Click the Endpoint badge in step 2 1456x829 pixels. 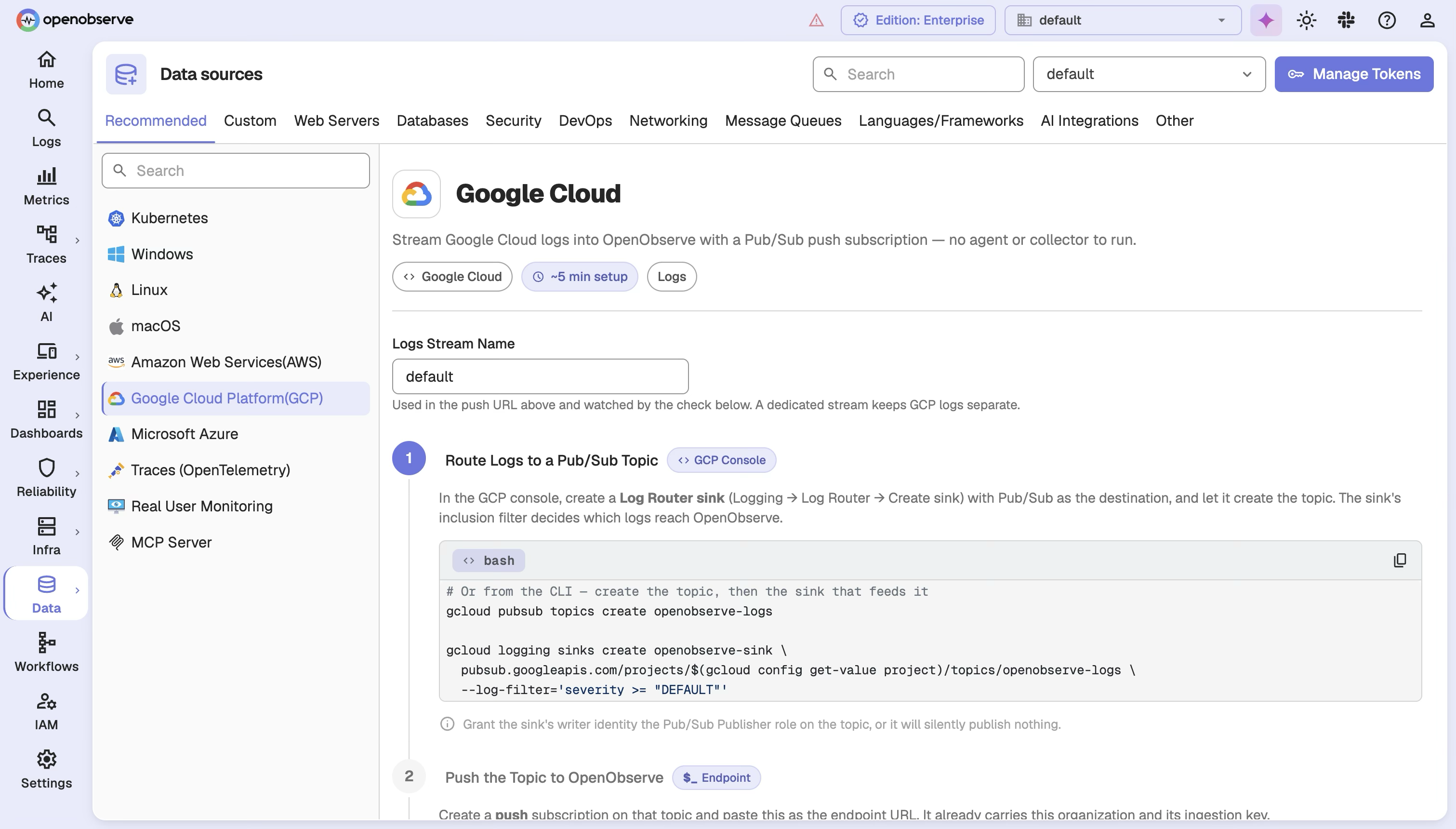click(x=716, y=778)
